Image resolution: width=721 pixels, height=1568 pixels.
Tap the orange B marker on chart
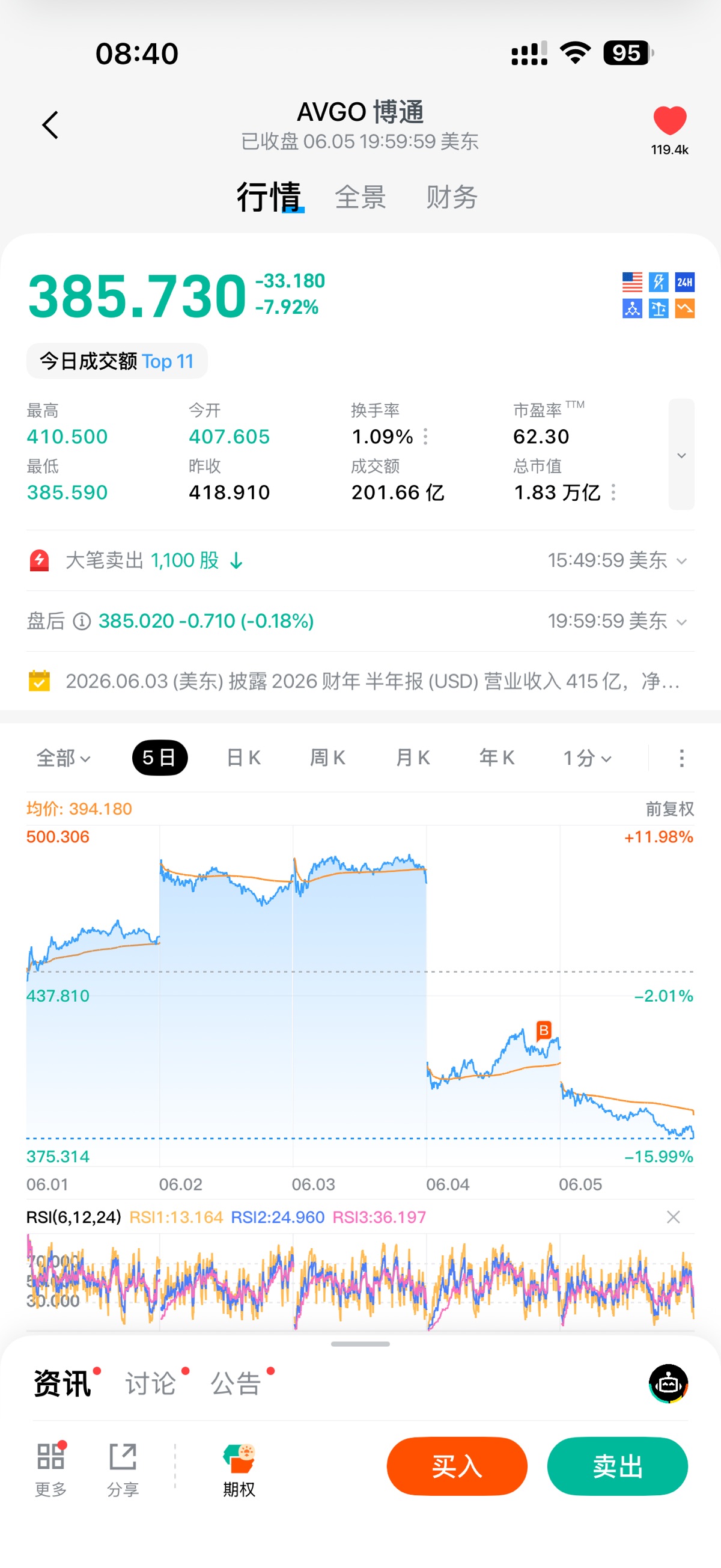click(x=543, y=1030)
